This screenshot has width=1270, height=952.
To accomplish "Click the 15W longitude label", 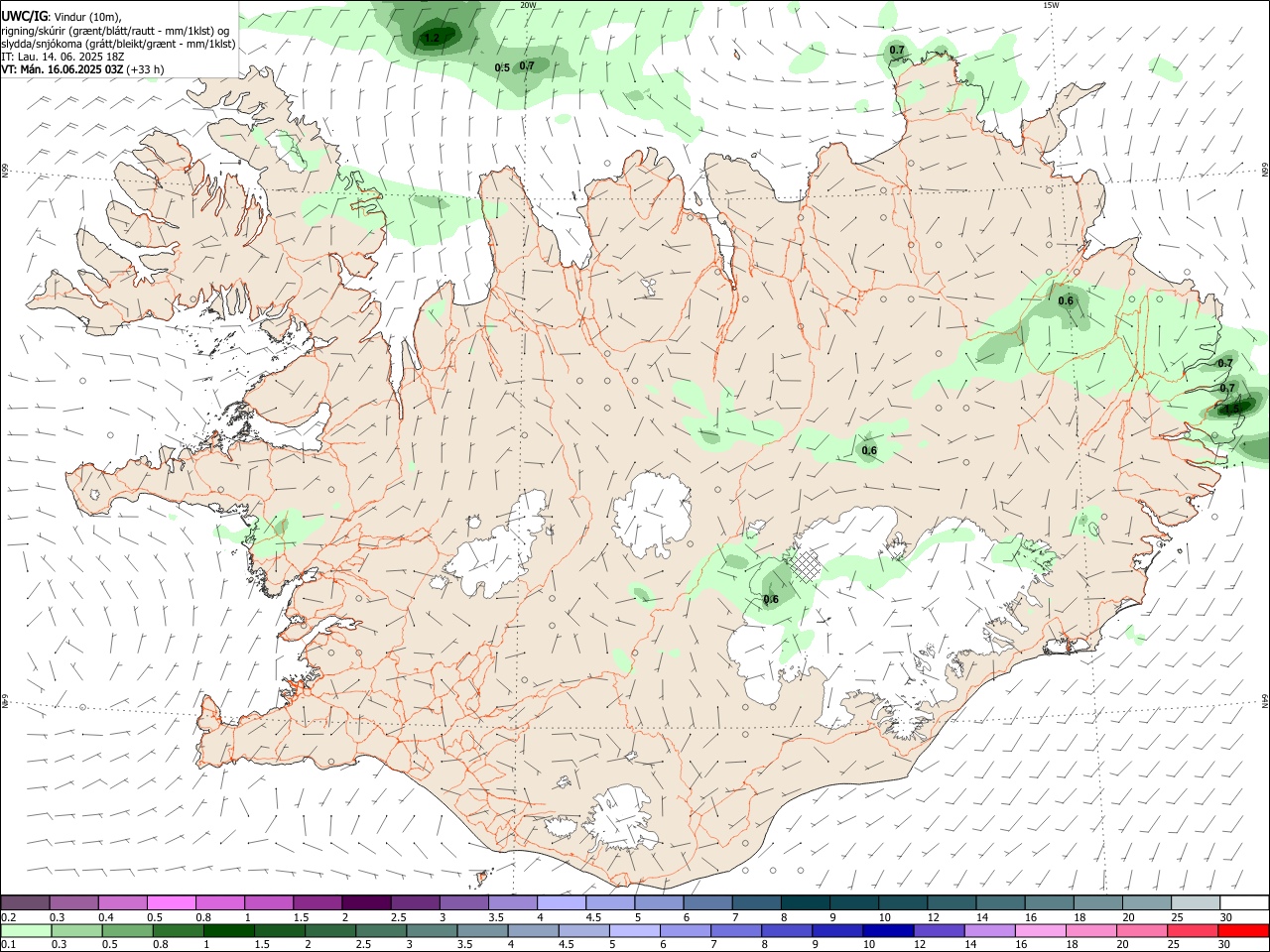I will click(1051, 5).
